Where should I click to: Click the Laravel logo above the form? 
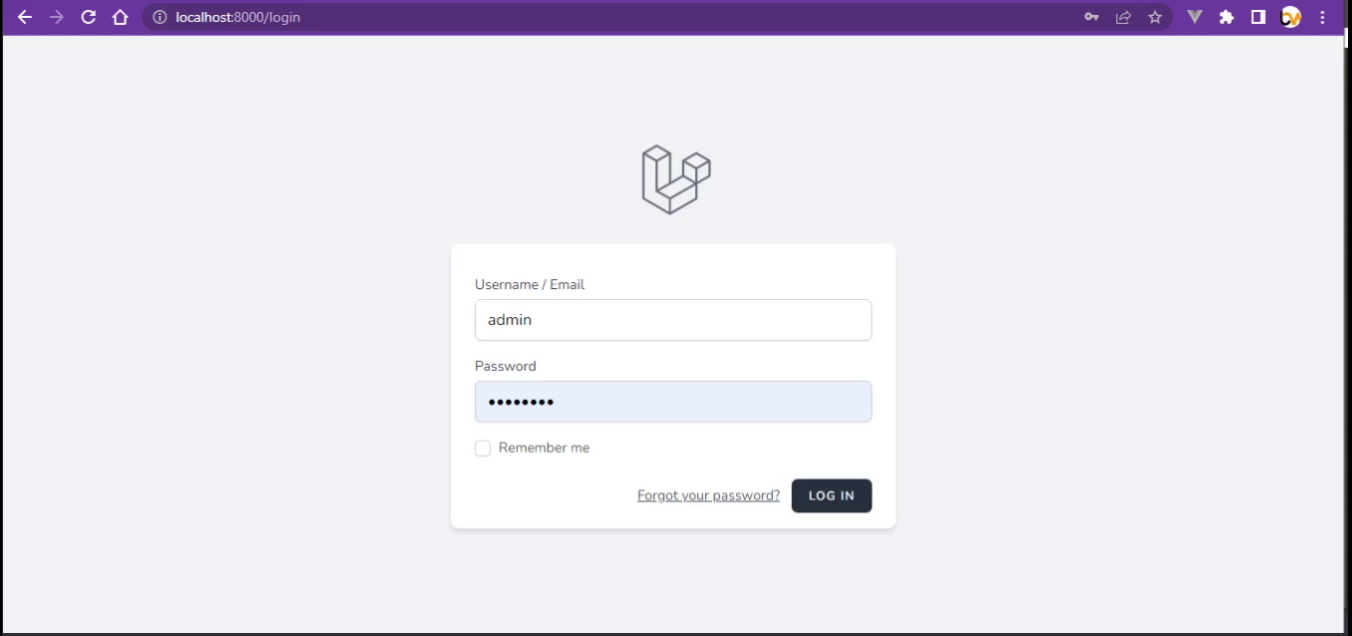(675, 180)
